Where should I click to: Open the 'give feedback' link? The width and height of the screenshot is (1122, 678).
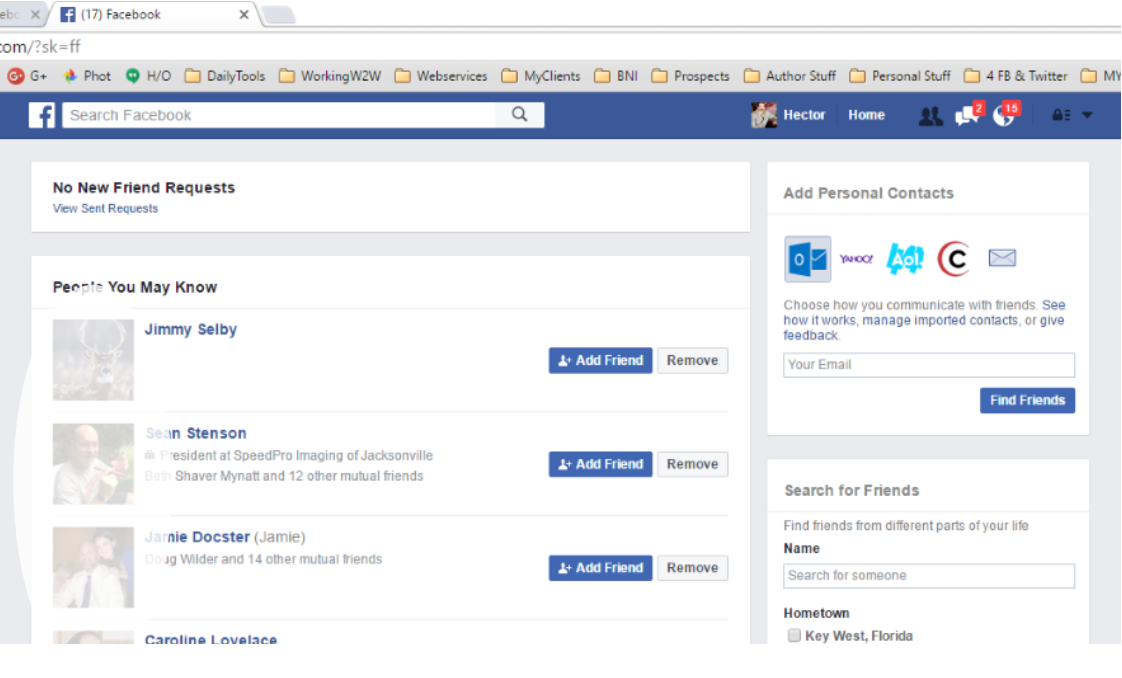pyautogui.click(x=1053, y=320)
